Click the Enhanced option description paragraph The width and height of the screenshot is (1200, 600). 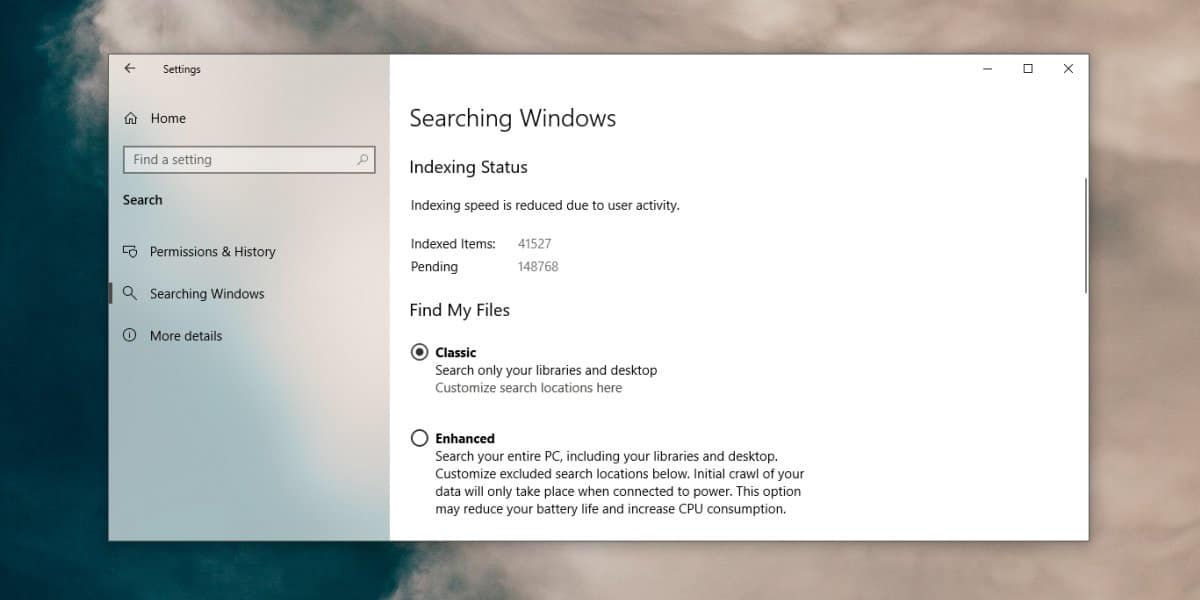click(x=620, y=483)
